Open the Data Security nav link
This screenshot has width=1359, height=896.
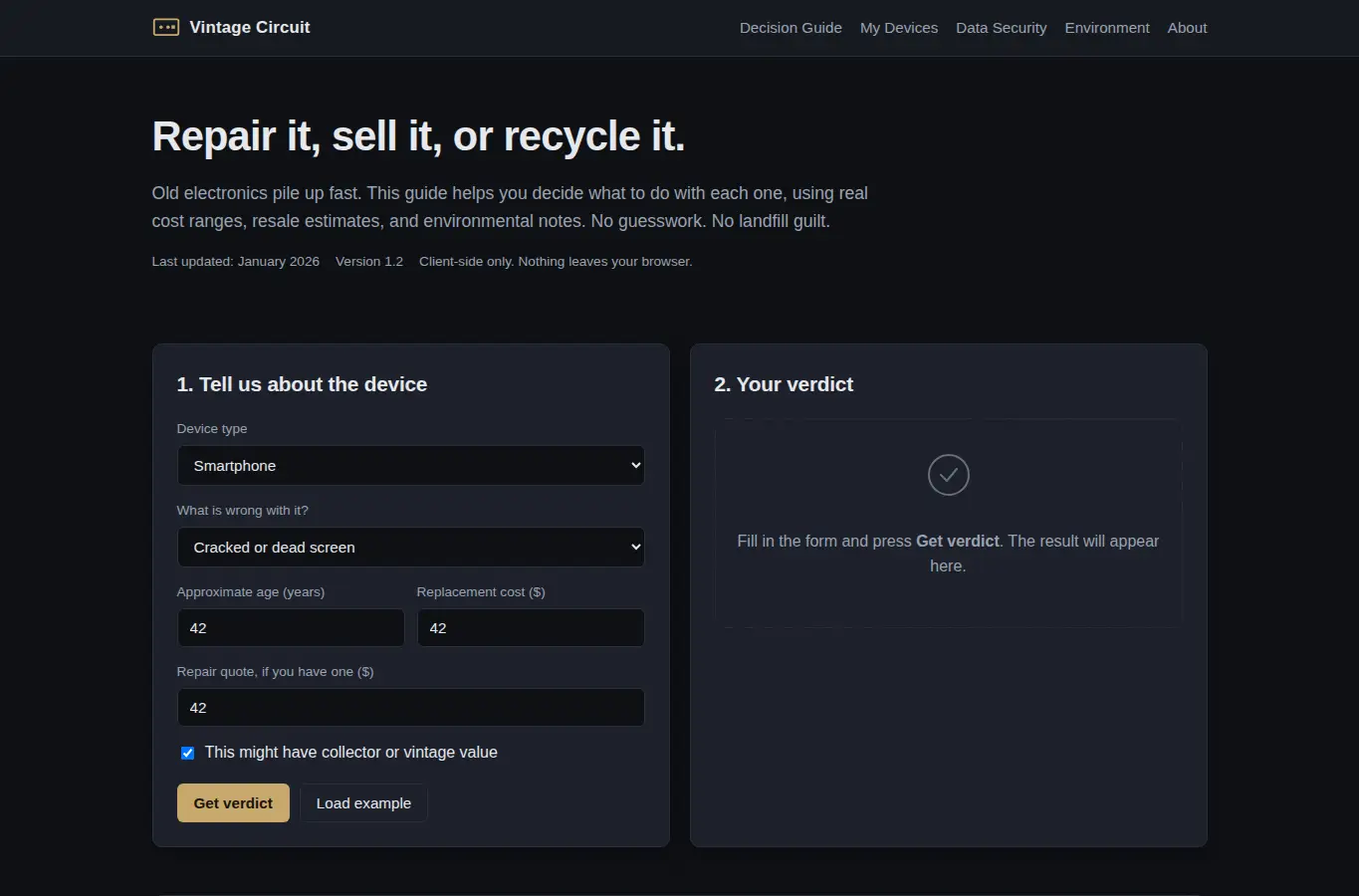tap(1001, 28)
